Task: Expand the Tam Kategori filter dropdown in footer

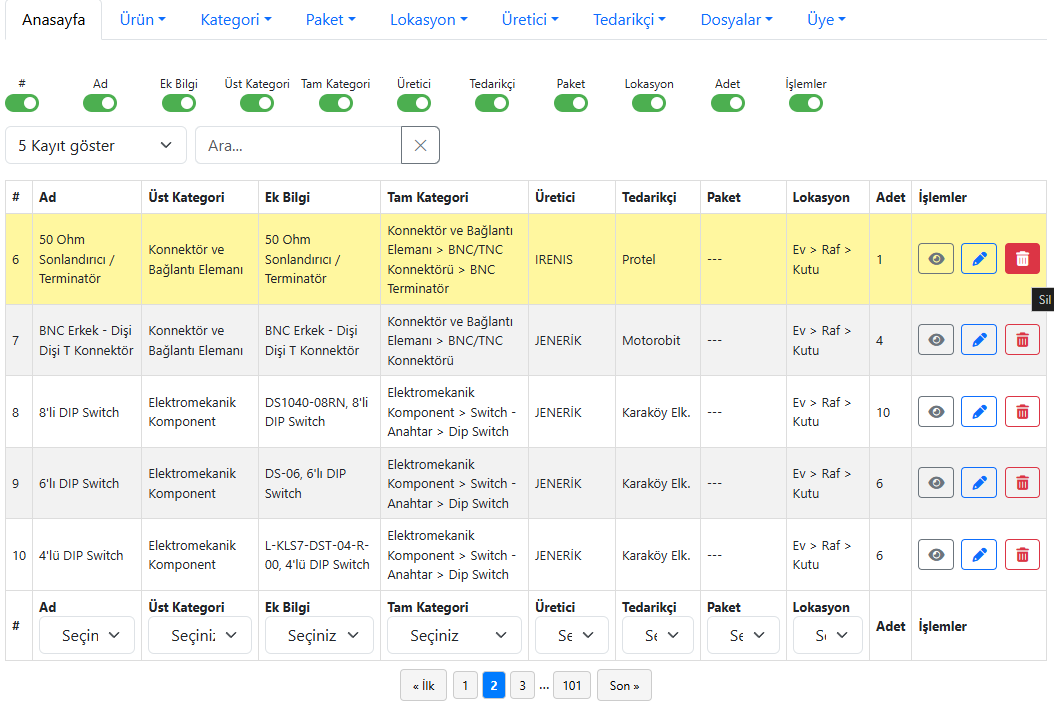Action: 451,635
